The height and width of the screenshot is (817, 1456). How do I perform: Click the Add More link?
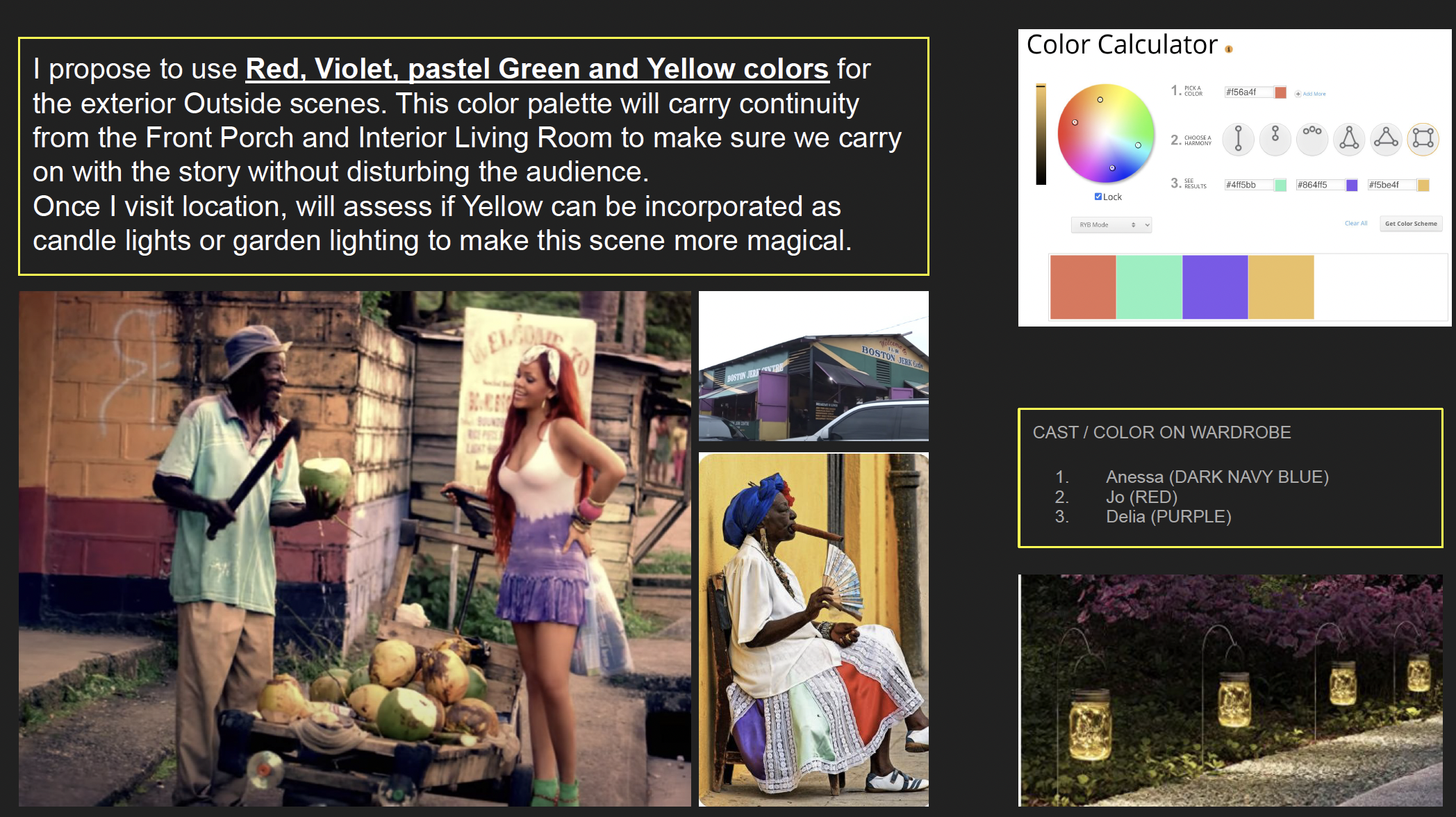tap(1314, 94)
